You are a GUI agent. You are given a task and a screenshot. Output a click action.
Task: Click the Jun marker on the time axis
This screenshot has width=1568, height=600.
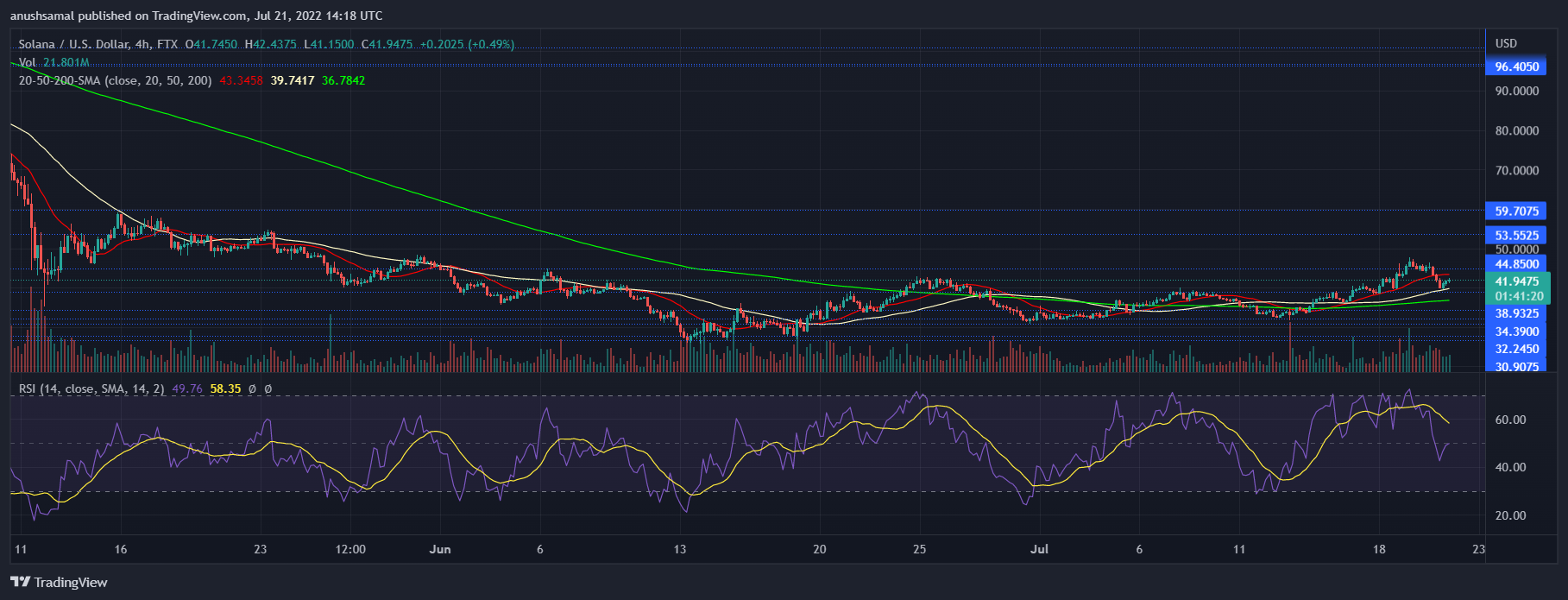(x=440, y=549)
